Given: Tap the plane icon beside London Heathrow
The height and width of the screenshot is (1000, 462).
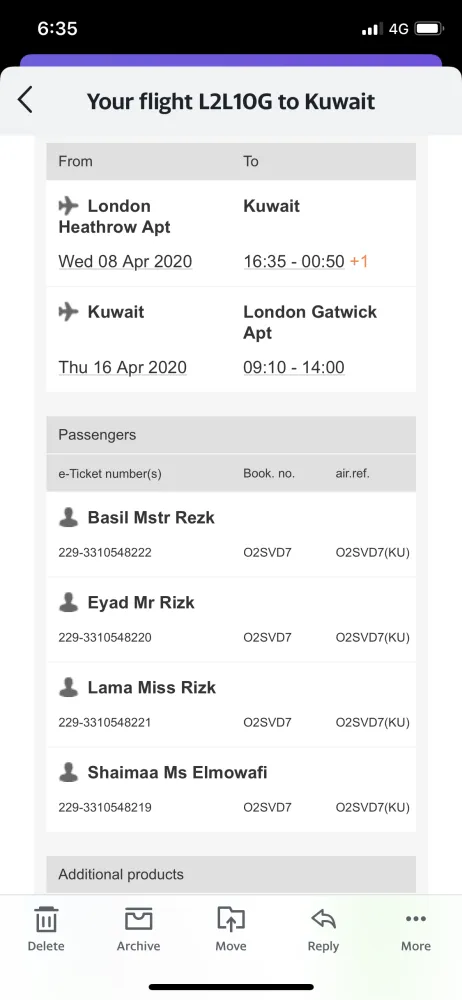Looking at the screenshot, I should coord(68,206).
